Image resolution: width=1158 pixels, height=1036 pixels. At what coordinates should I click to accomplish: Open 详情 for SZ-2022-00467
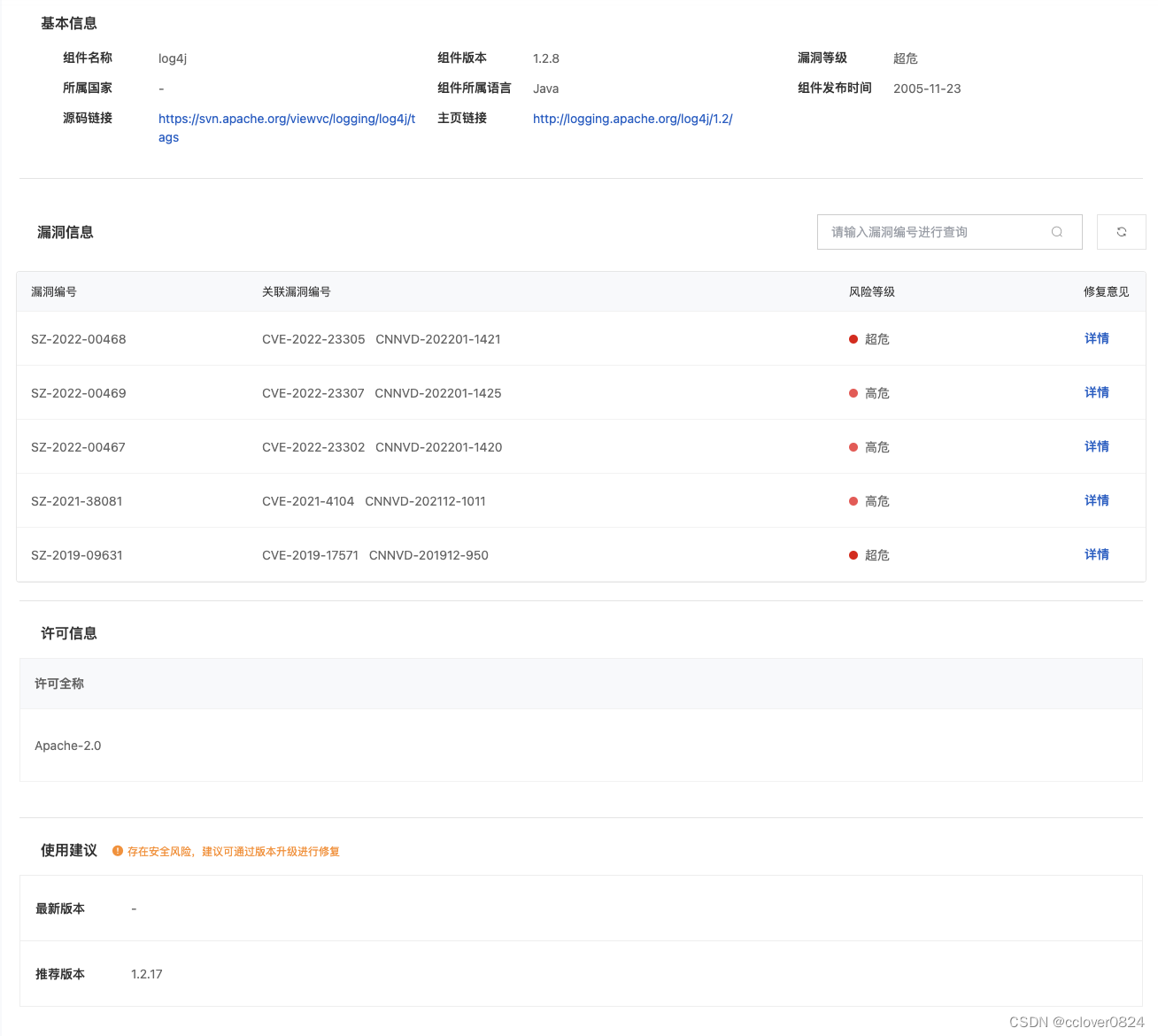pos(1096,446)
